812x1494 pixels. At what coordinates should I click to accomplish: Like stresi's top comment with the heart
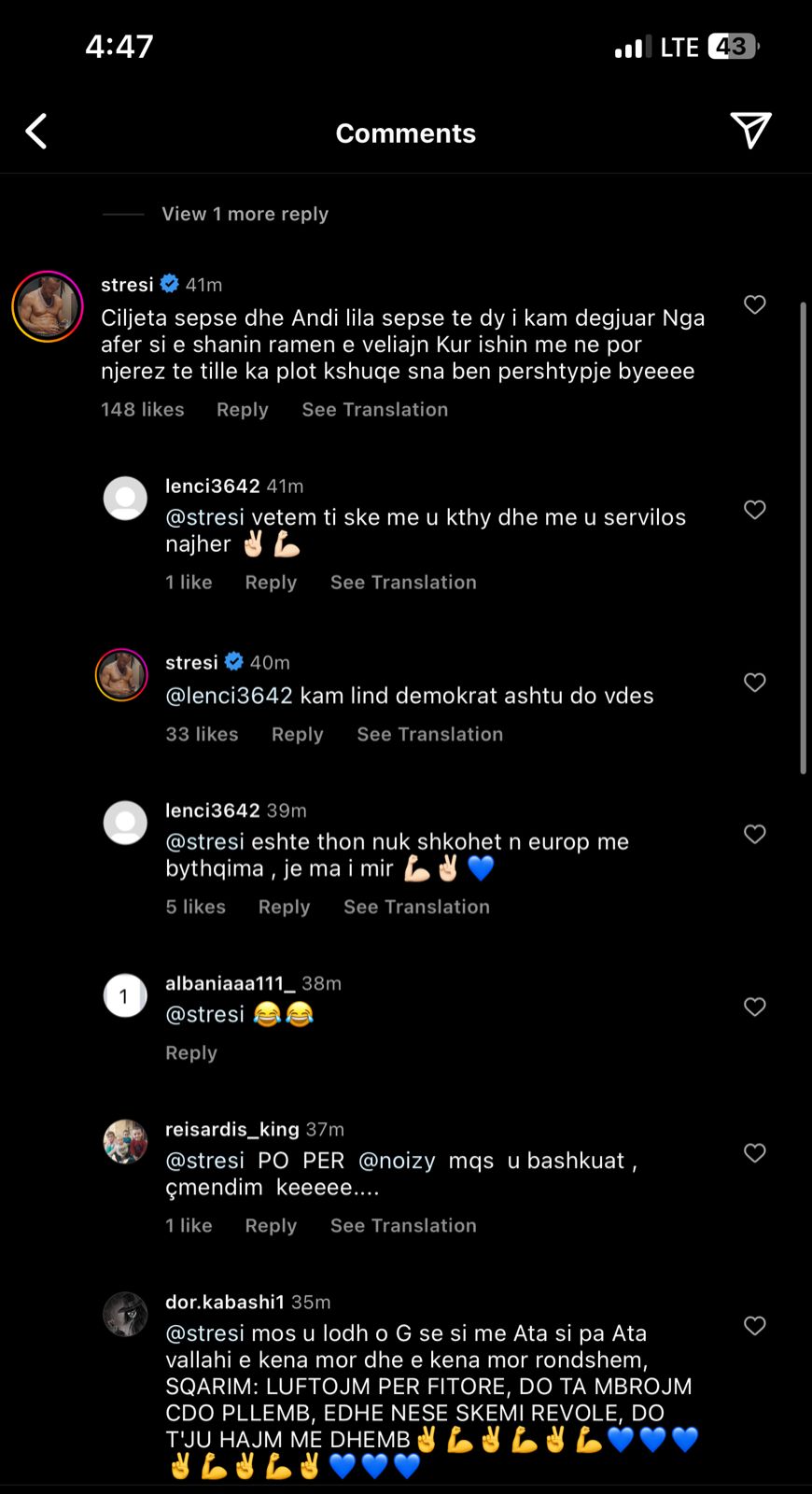click(754, 304)
